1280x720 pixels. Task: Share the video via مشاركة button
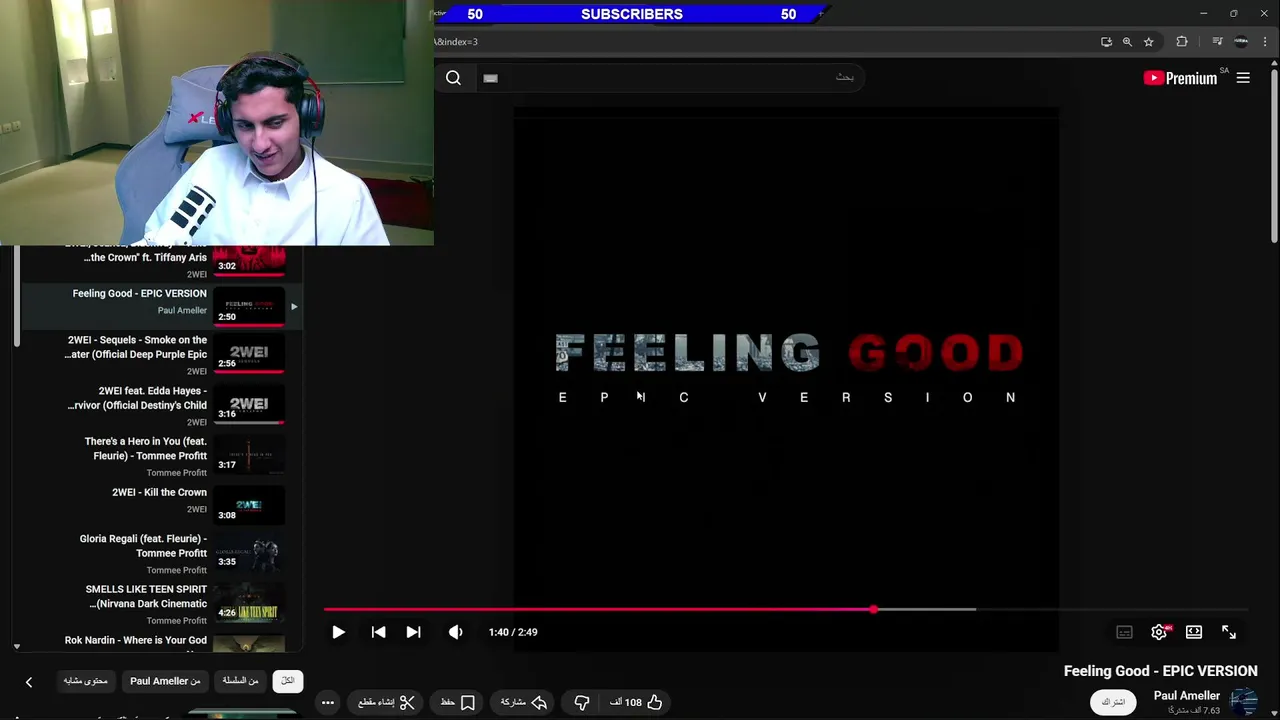pyautogui.click(x=524, y=703)
